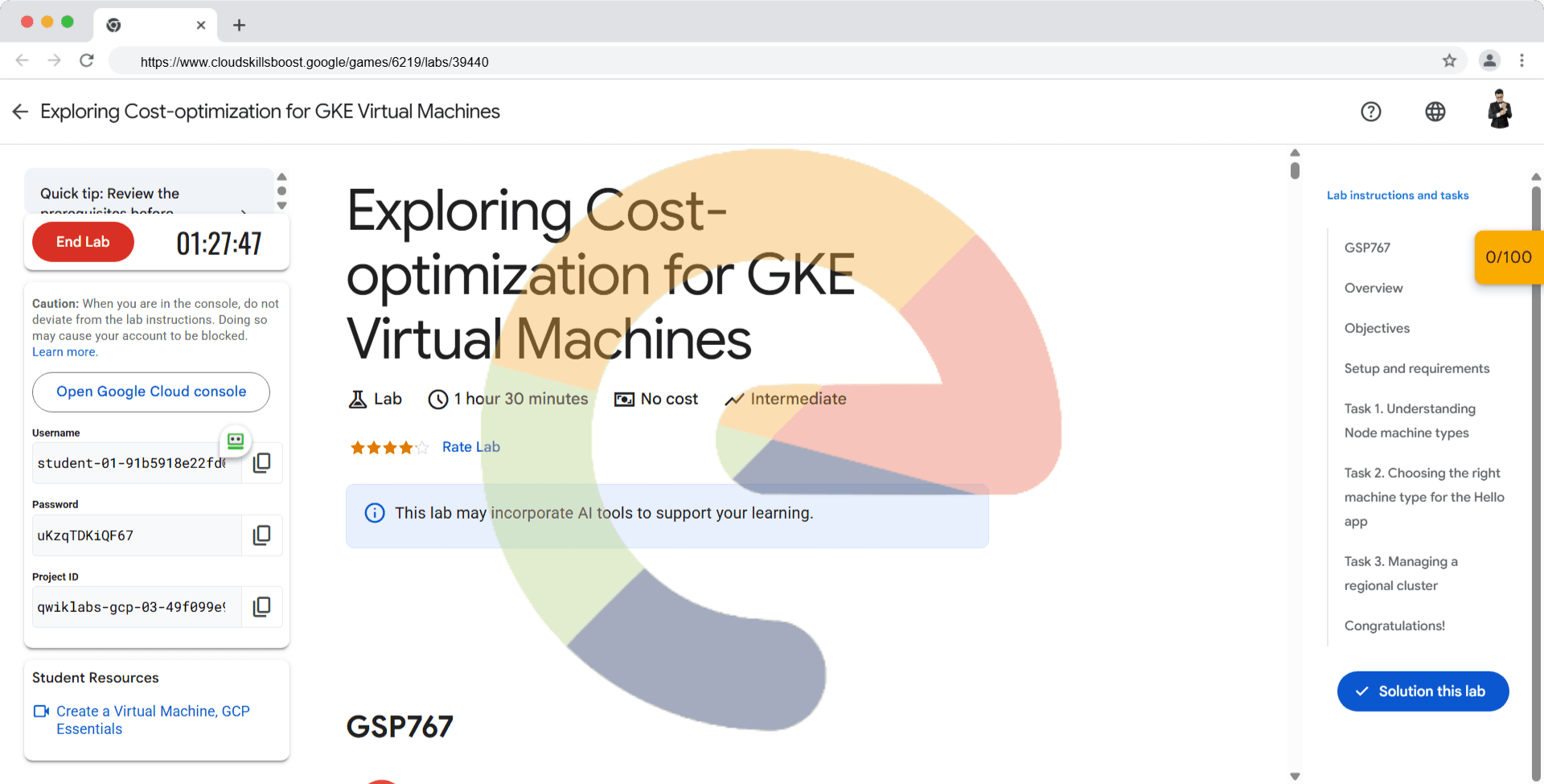Open the browser profile icon

1489,60
